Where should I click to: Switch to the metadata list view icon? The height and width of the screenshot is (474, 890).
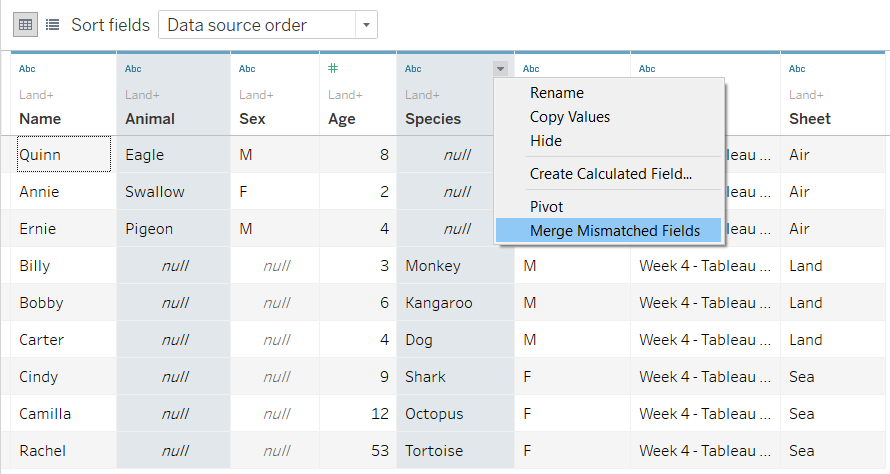point(52,25)
